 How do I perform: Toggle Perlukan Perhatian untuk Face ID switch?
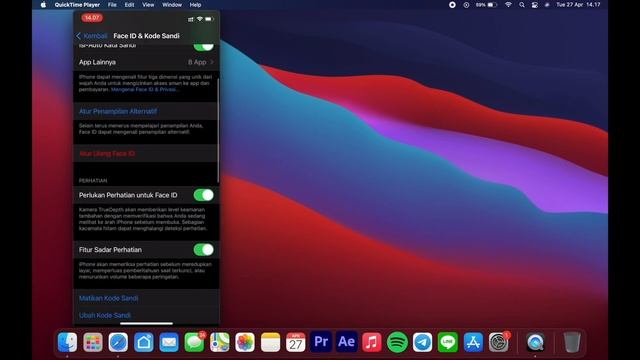pos(204,195)
